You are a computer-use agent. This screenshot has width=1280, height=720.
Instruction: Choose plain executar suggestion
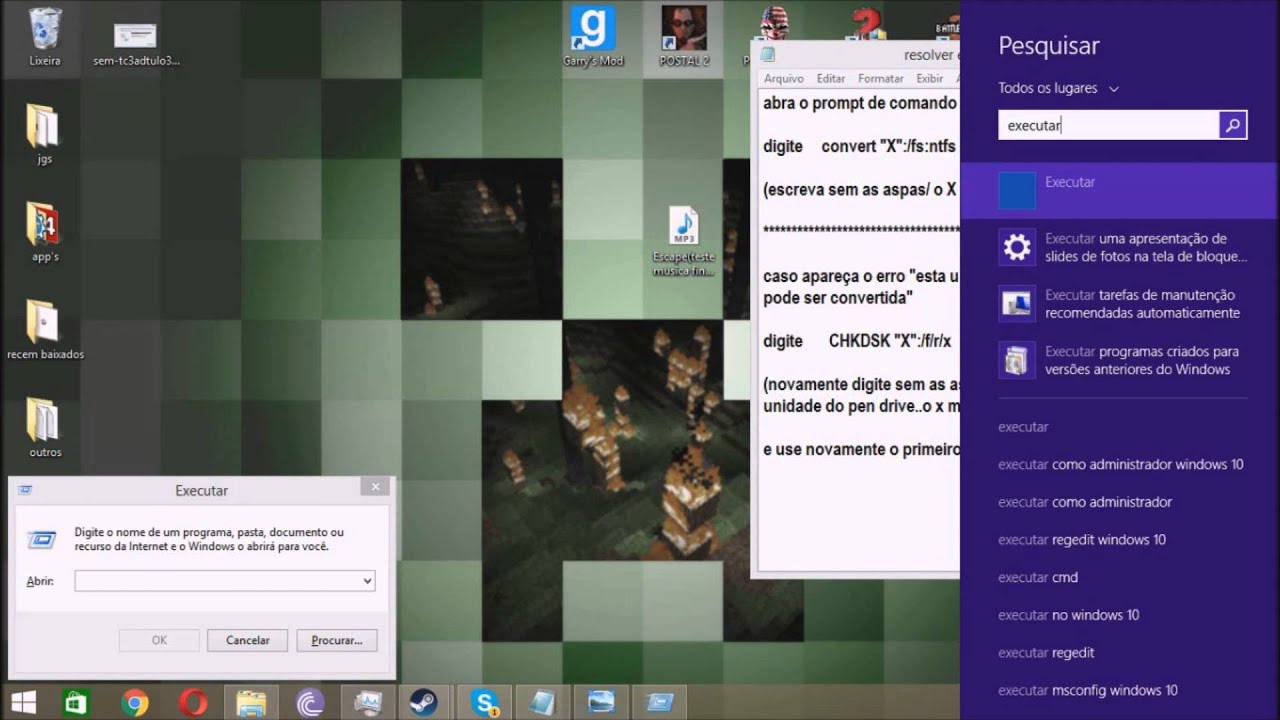pyautogui.click(x=1023, y=427)
